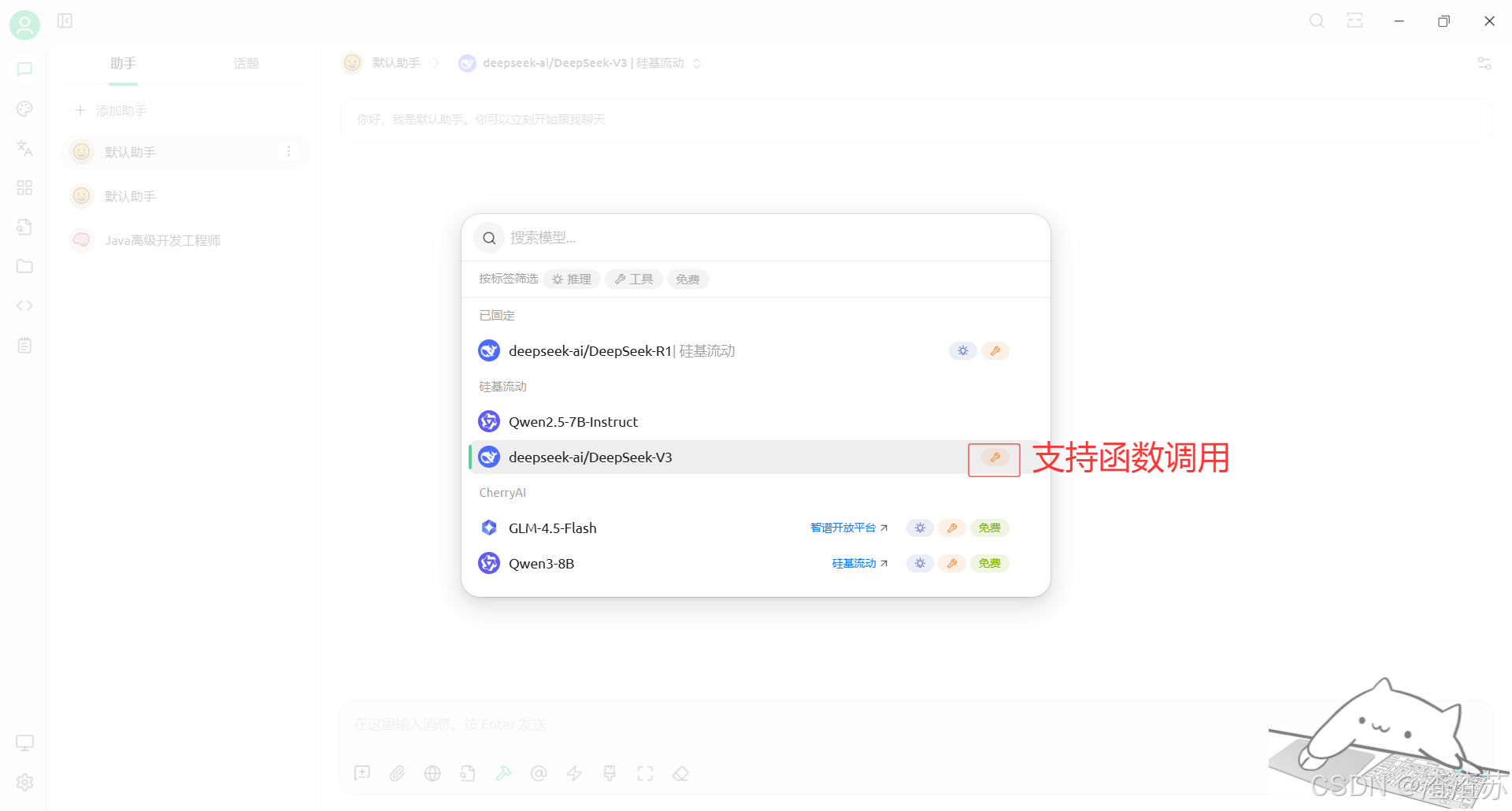Collapse the sidebar panel icon

point(65,21)
